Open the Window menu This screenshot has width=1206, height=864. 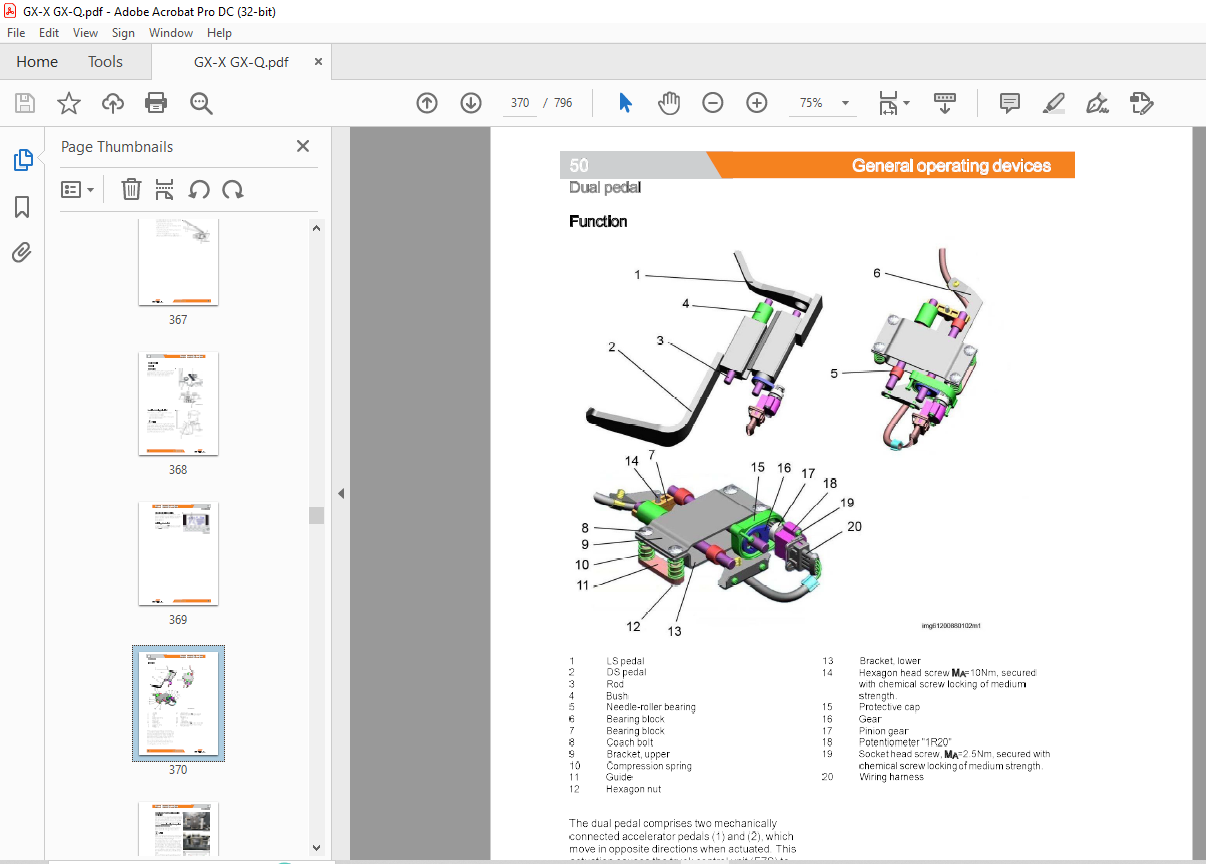point(171,32)
